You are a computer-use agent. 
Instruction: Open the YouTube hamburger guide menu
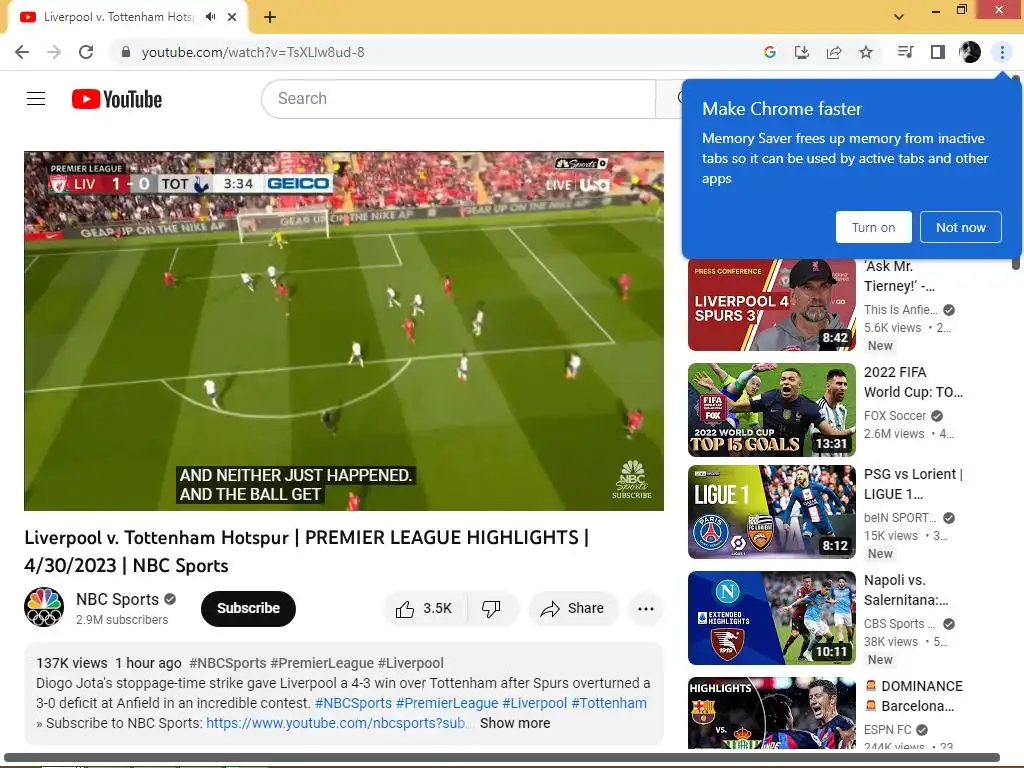tap(36, 99)
